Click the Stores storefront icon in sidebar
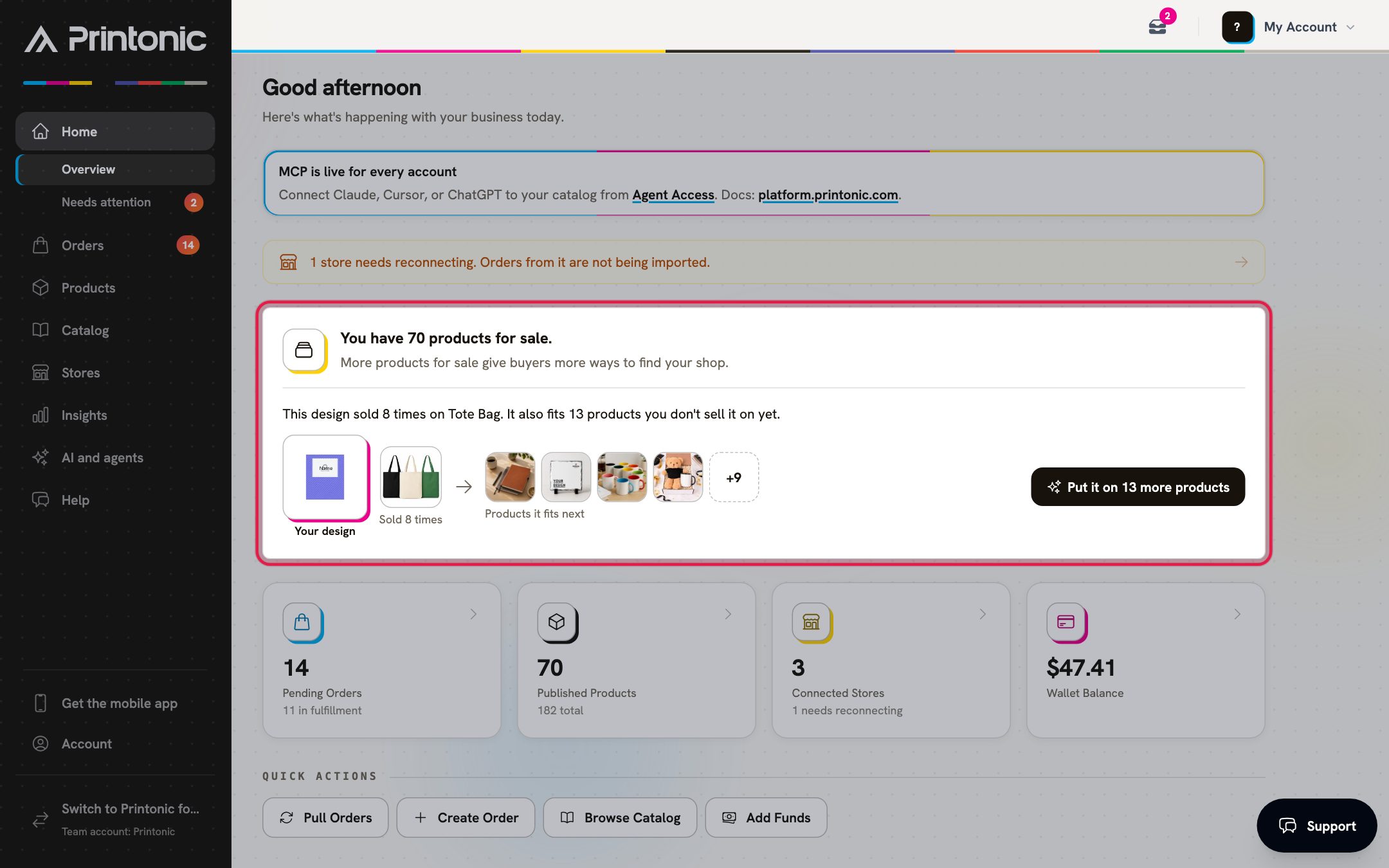This screenshot has height=868, width=1389. (x=41, y=372)
